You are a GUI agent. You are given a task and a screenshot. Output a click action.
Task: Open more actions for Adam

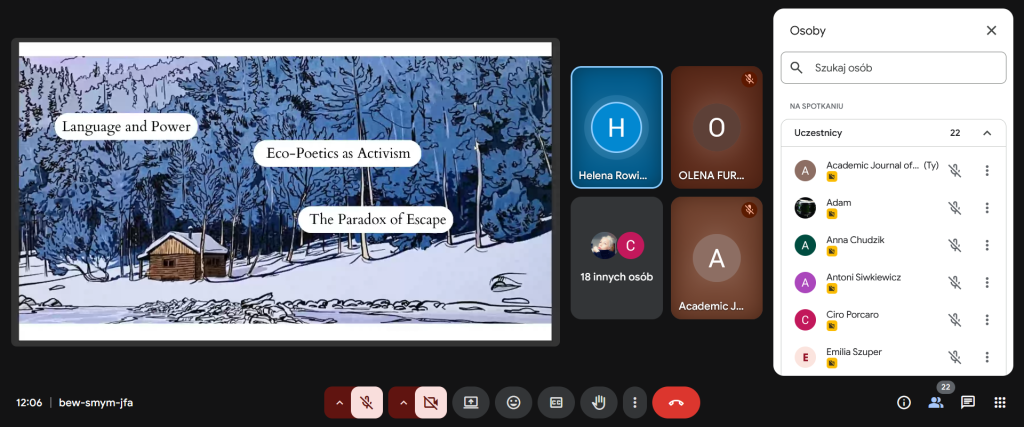pos(987,208)
